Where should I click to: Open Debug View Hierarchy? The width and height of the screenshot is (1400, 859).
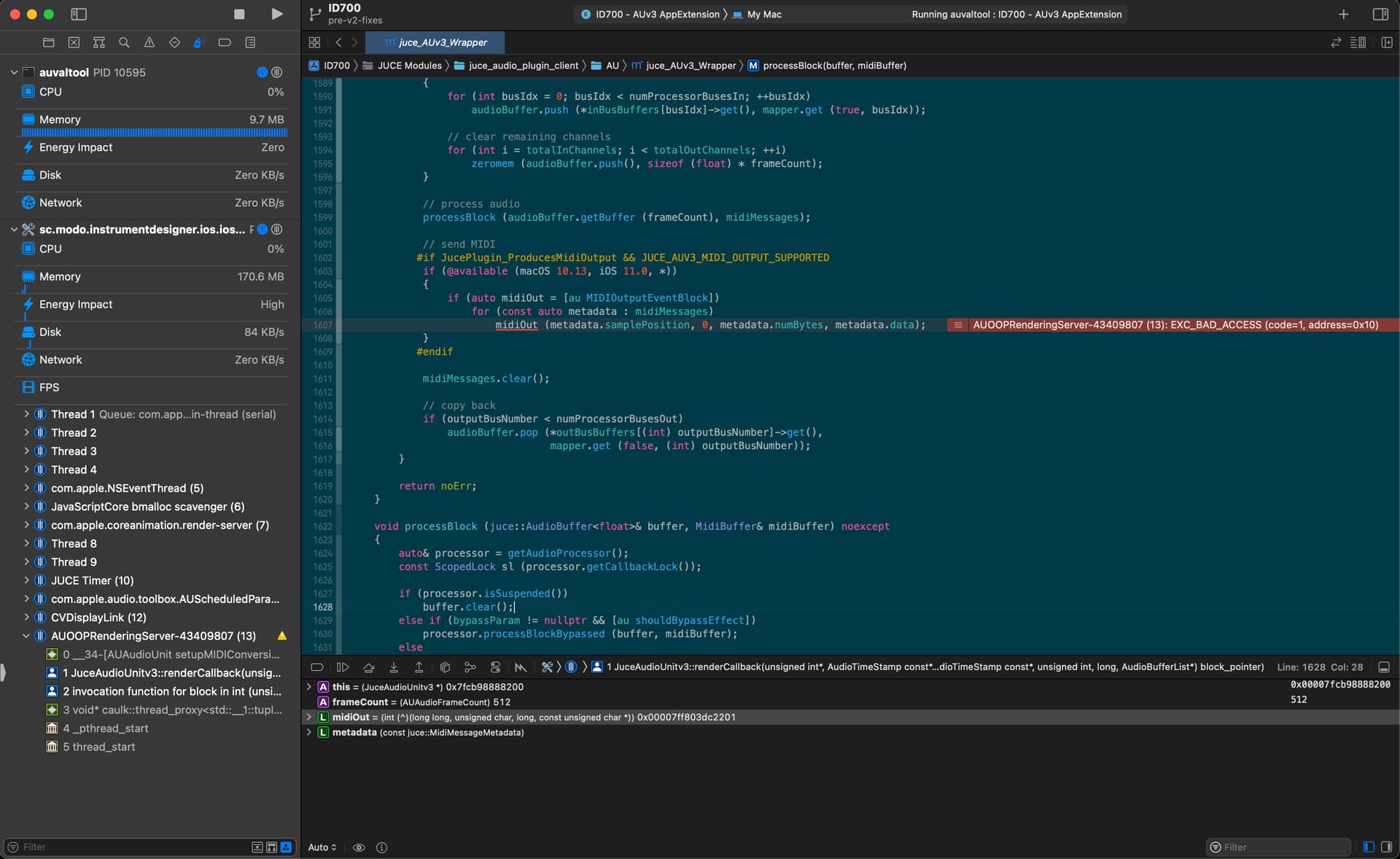click(x=445, y=666)
